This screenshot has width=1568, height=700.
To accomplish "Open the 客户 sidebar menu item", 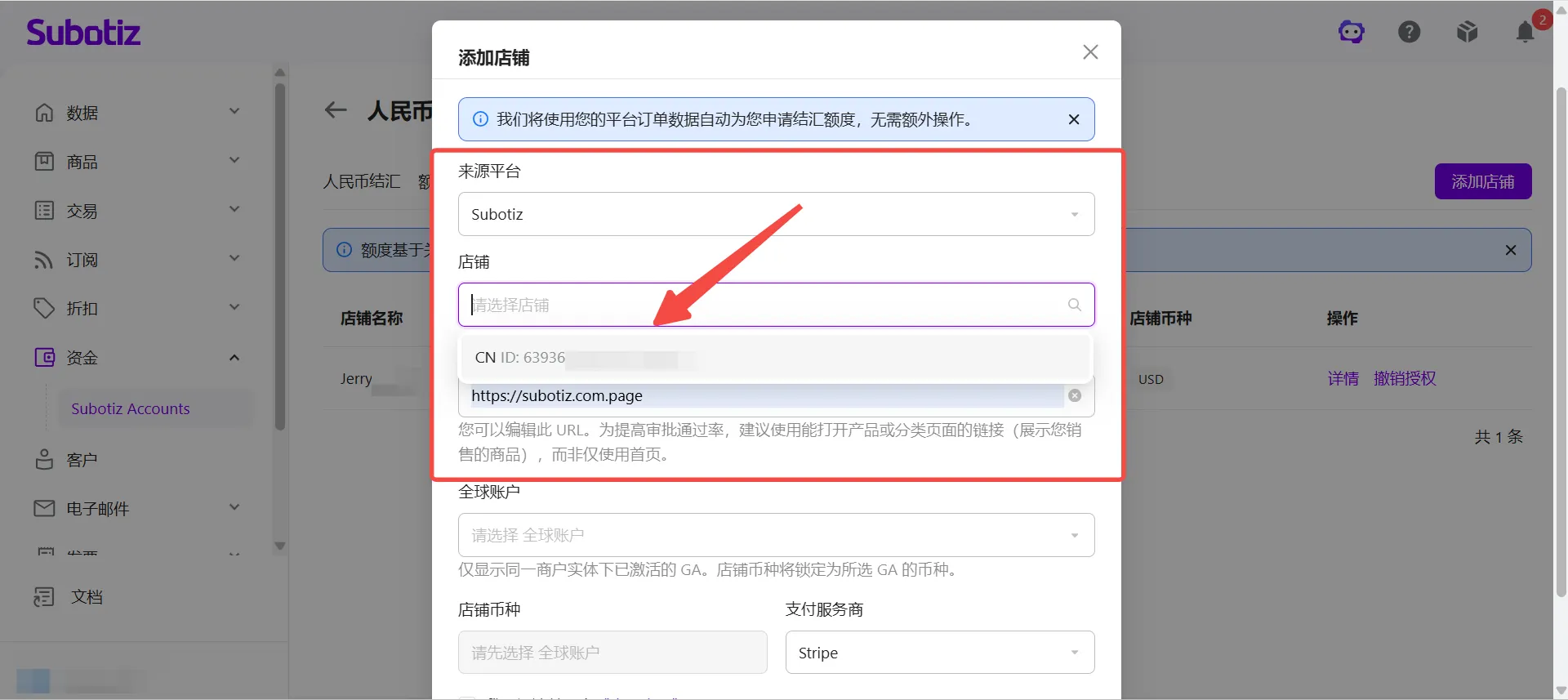I will point(82,460).
